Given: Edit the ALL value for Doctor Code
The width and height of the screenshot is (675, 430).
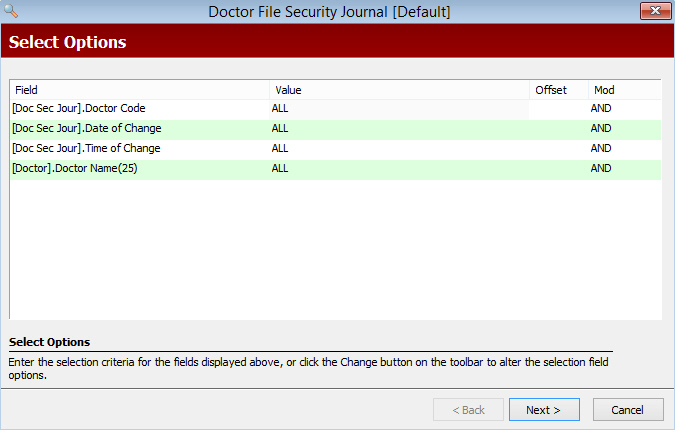Looking at the screenshot, I should pyautogui.click(x=280, y=108).
